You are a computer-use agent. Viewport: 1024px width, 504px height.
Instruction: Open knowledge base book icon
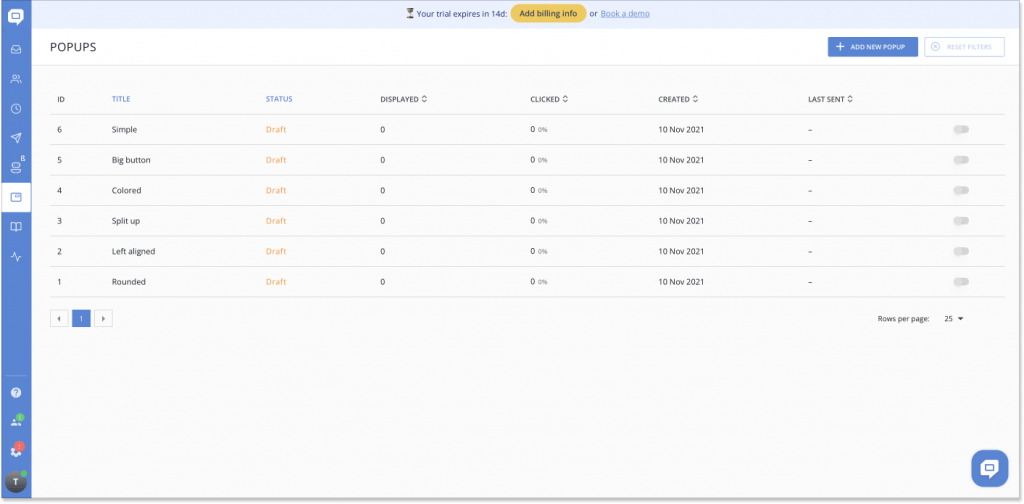(16, 227)
